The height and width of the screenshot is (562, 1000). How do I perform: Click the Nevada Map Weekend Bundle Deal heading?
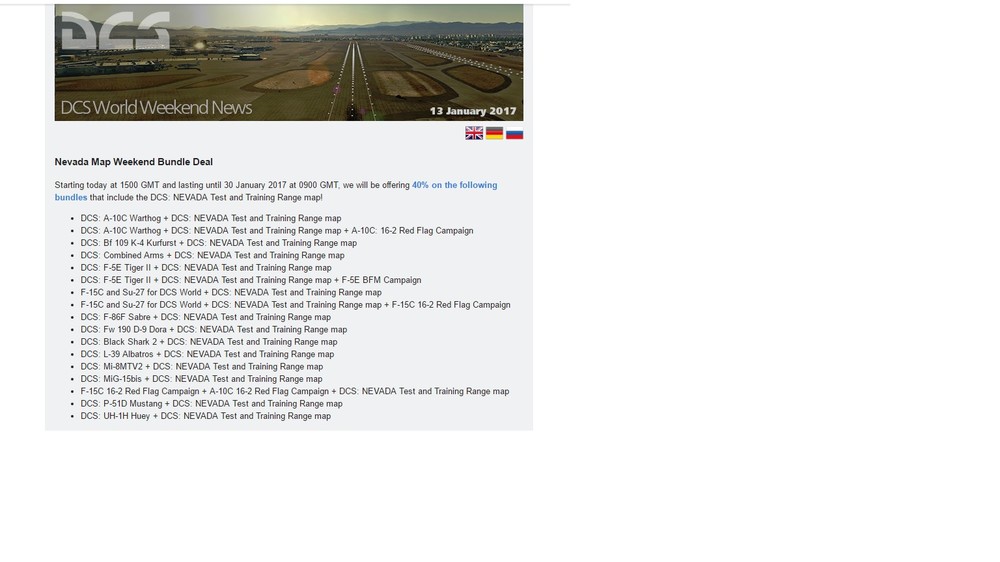[x=134, y=162]
